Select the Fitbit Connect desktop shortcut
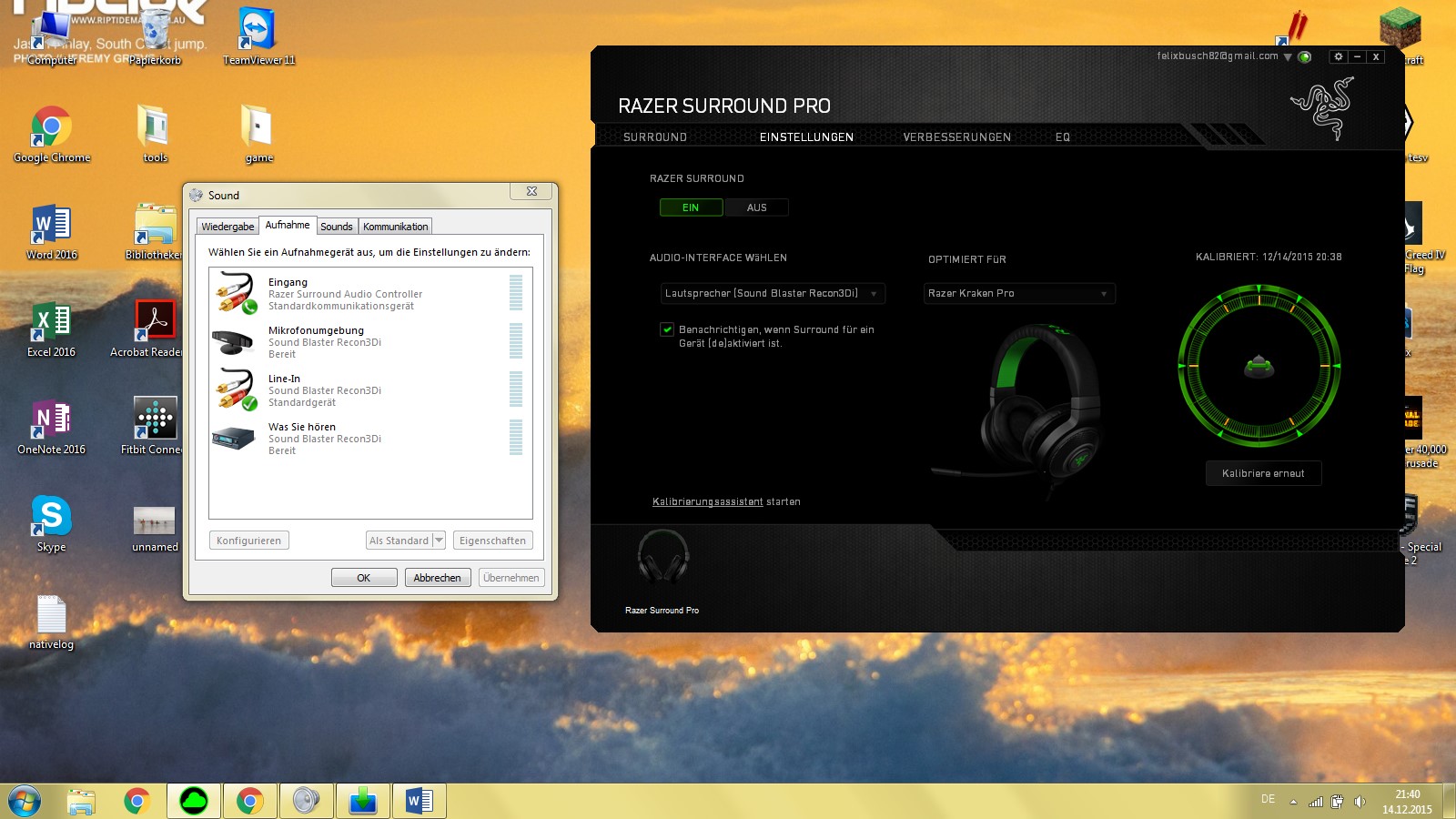 point(152,427)
